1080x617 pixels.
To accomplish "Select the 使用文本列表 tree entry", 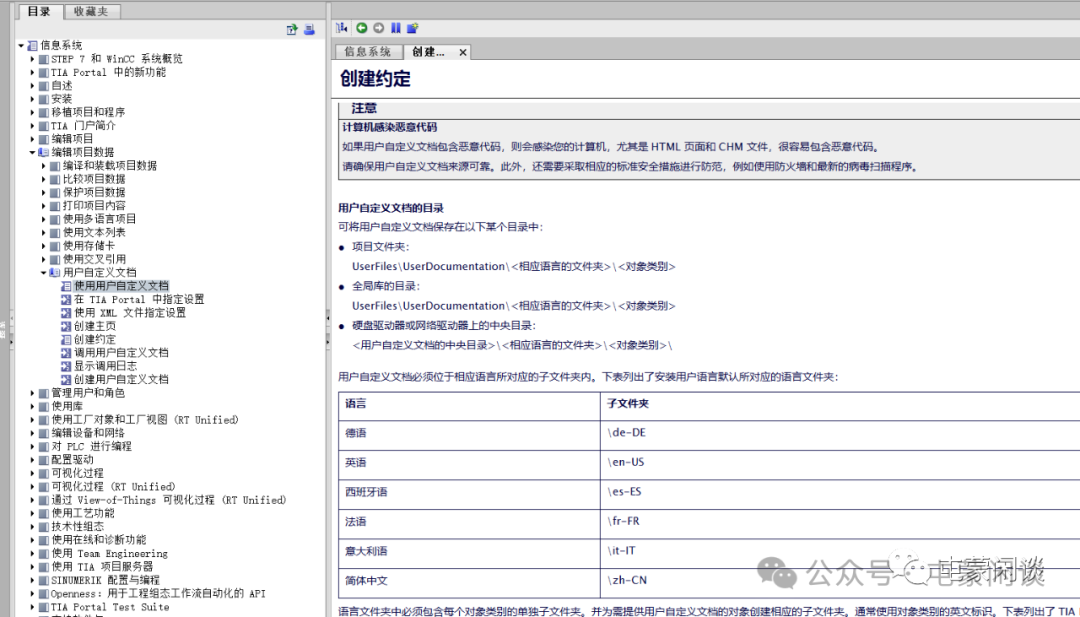I will (94, 233).
